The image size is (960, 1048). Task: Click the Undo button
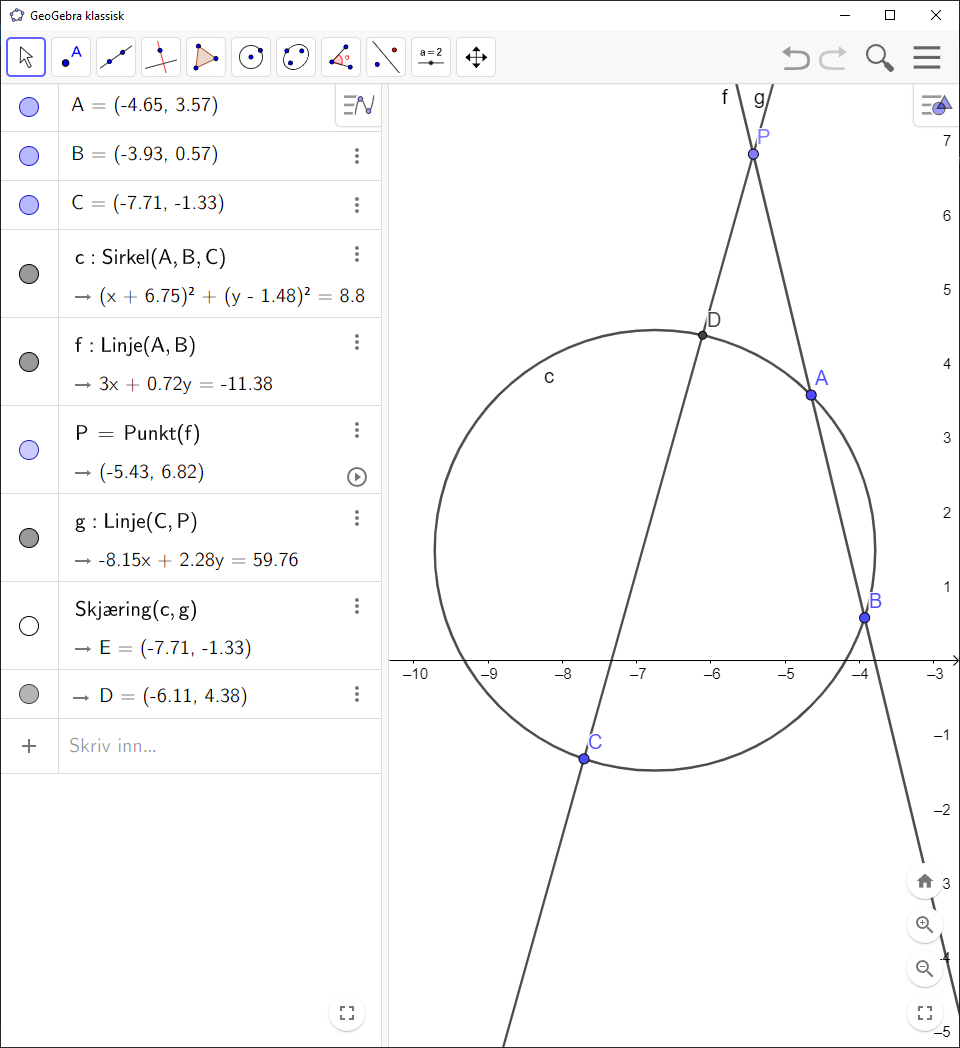pyautogui.click(x=795, y=58)
